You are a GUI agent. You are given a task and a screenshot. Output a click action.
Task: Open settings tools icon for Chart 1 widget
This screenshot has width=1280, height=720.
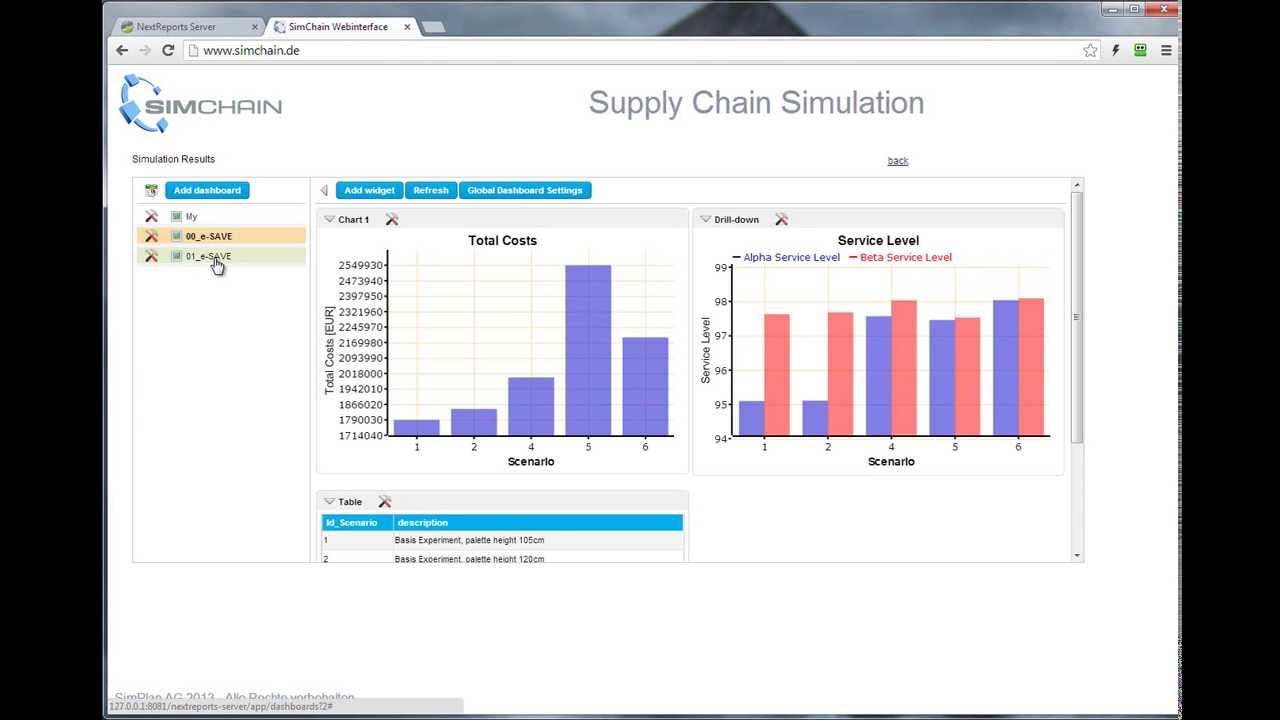point(392,219)
